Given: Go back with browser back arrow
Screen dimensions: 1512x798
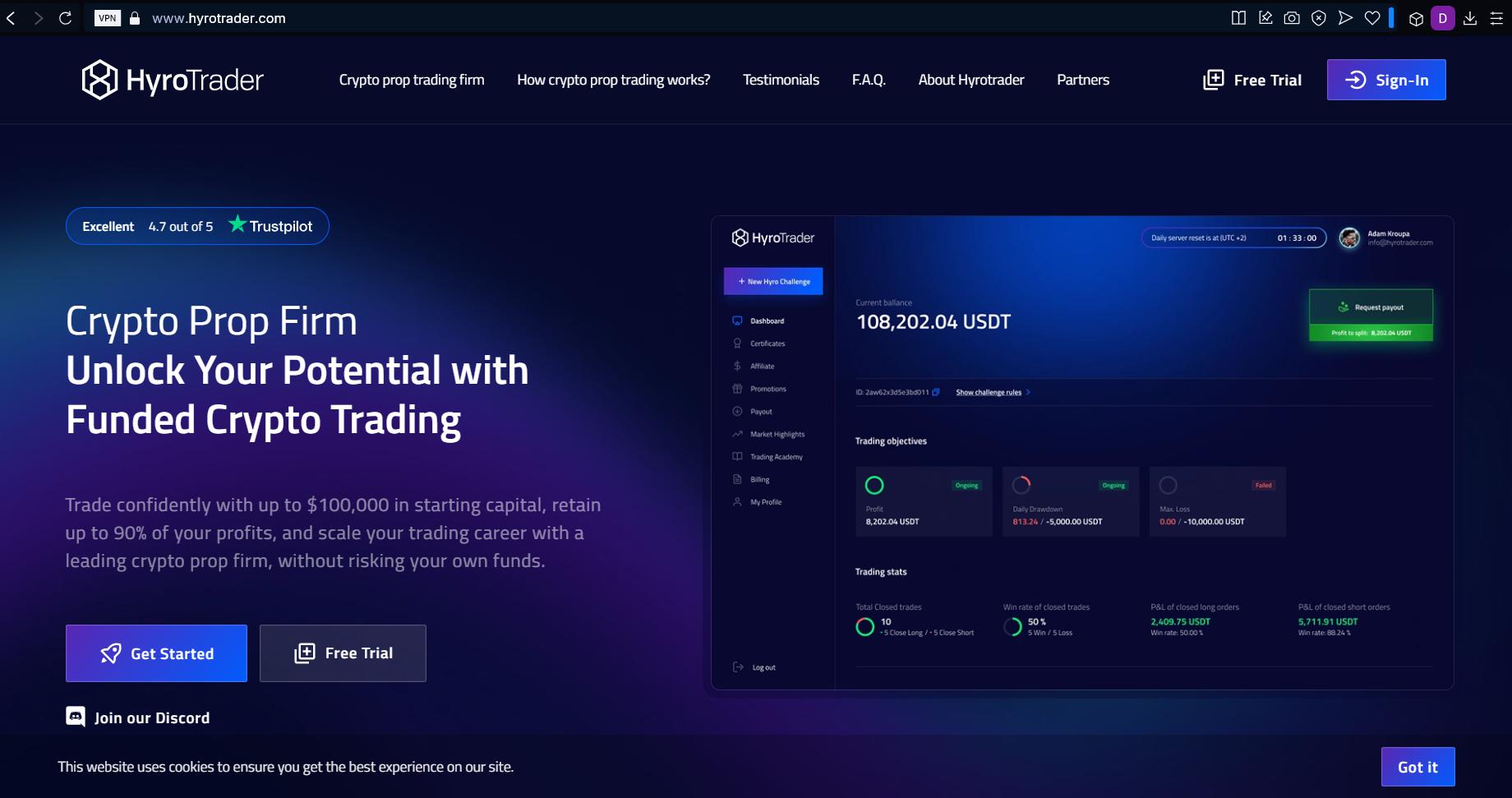Looking at the screenshot, I should (11, 18).
